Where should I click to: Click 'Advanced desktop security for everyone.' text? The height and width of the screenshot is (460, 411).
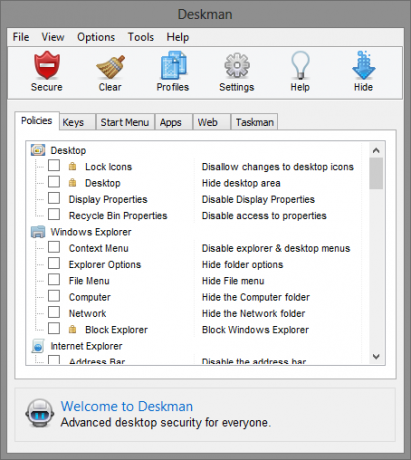[166, 423]
